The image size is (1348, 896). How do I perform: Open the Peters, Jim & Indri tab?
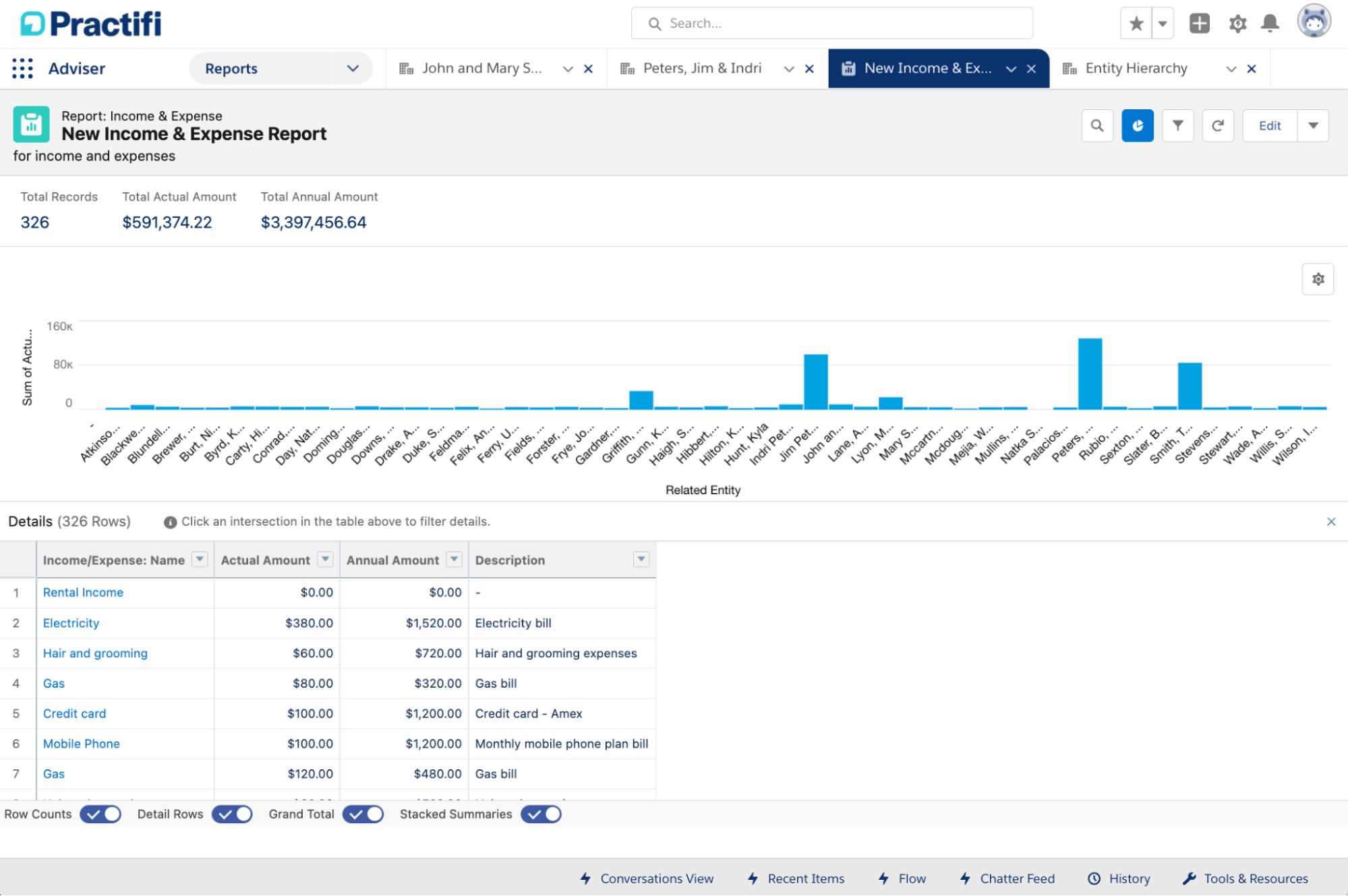pyautogui.click(x=701, y=68)
